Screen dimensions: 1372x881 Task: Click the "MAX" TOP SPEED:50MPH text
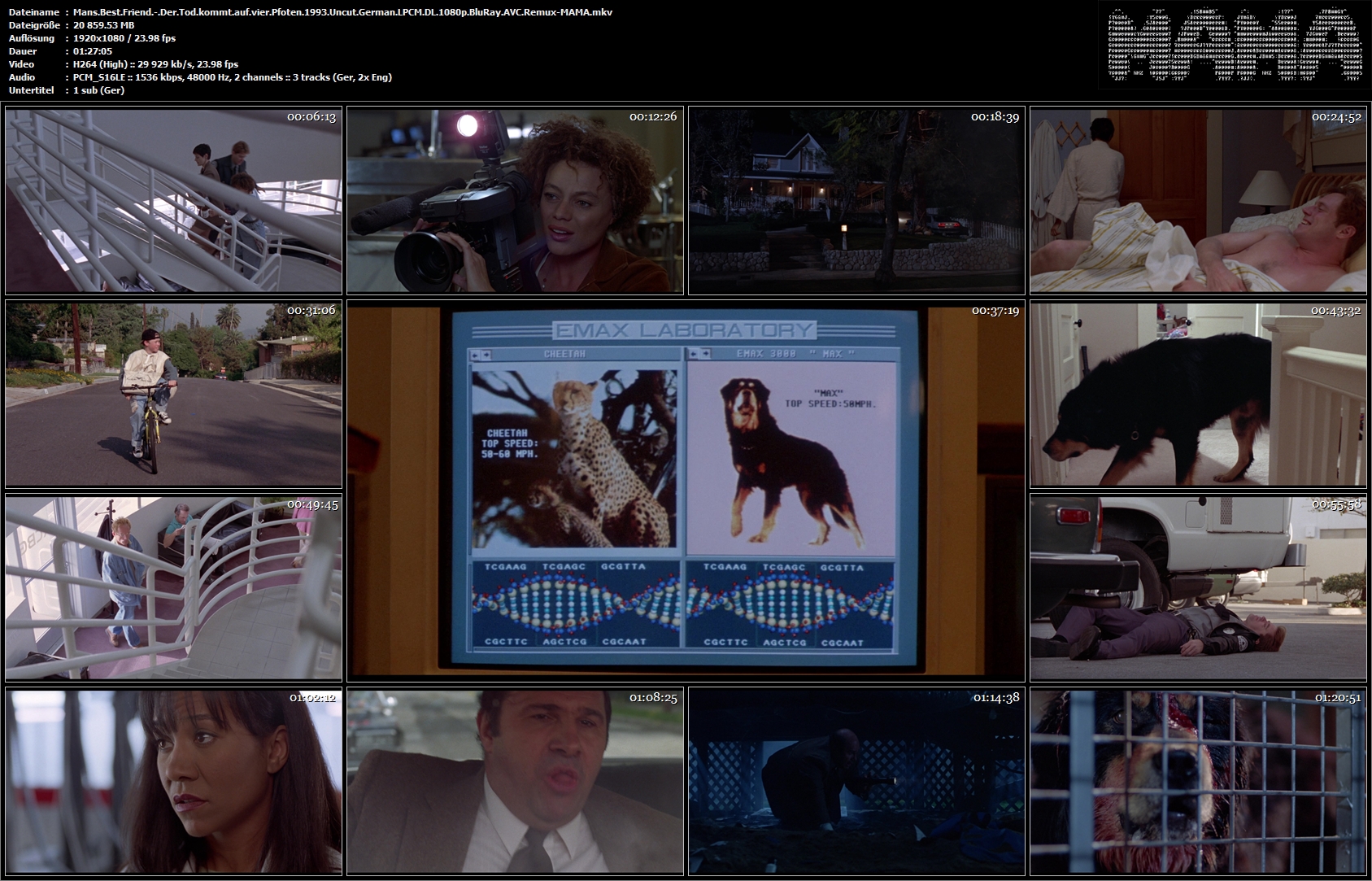830,398
